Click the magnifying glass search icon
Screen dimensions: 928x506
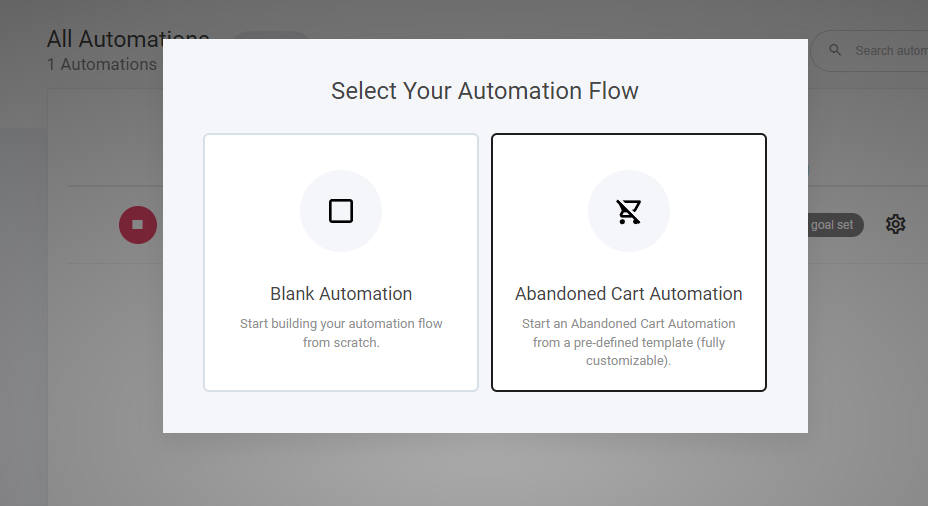point(836,50)
